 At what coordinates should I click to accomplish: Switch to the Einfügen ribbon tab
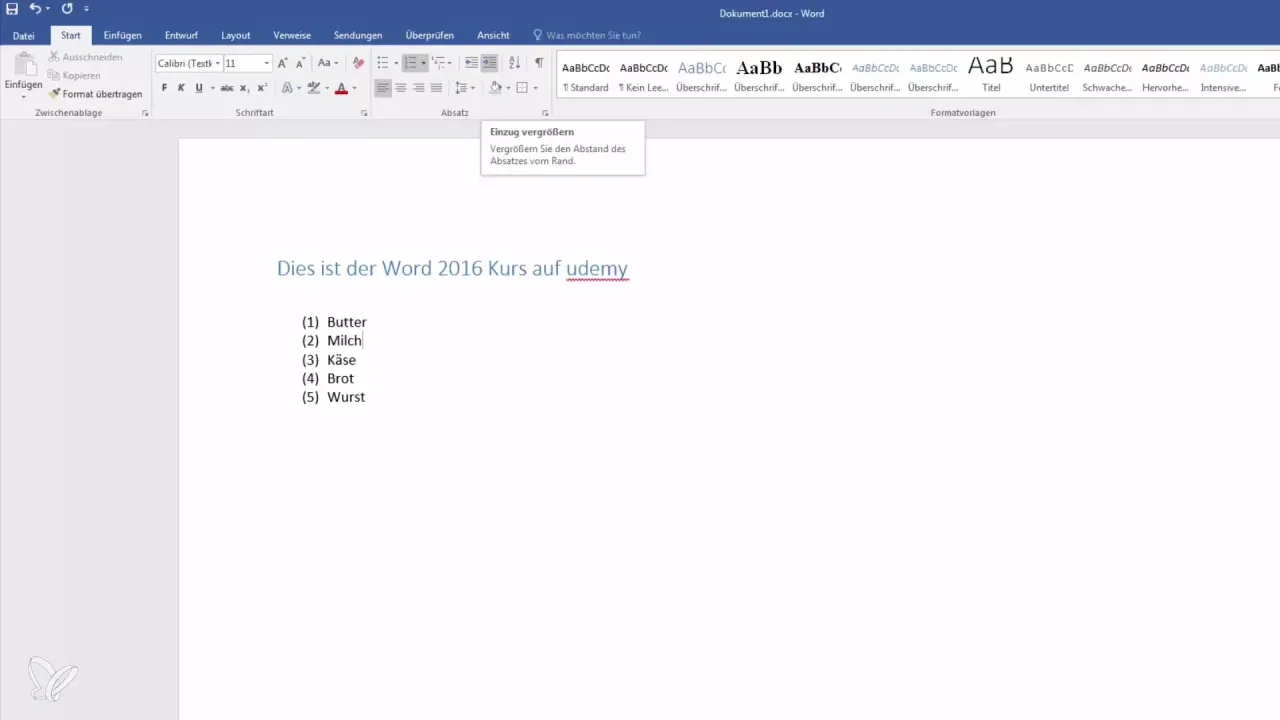pos(122,35)
